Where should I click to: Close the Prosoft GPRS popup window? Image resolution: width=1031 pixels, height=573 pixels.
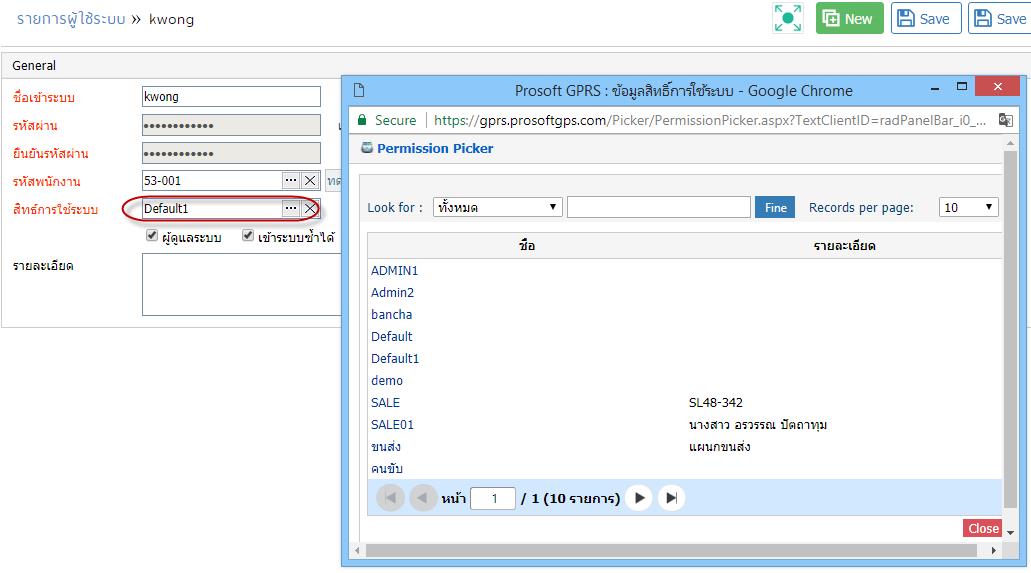[x=997, y=86]
